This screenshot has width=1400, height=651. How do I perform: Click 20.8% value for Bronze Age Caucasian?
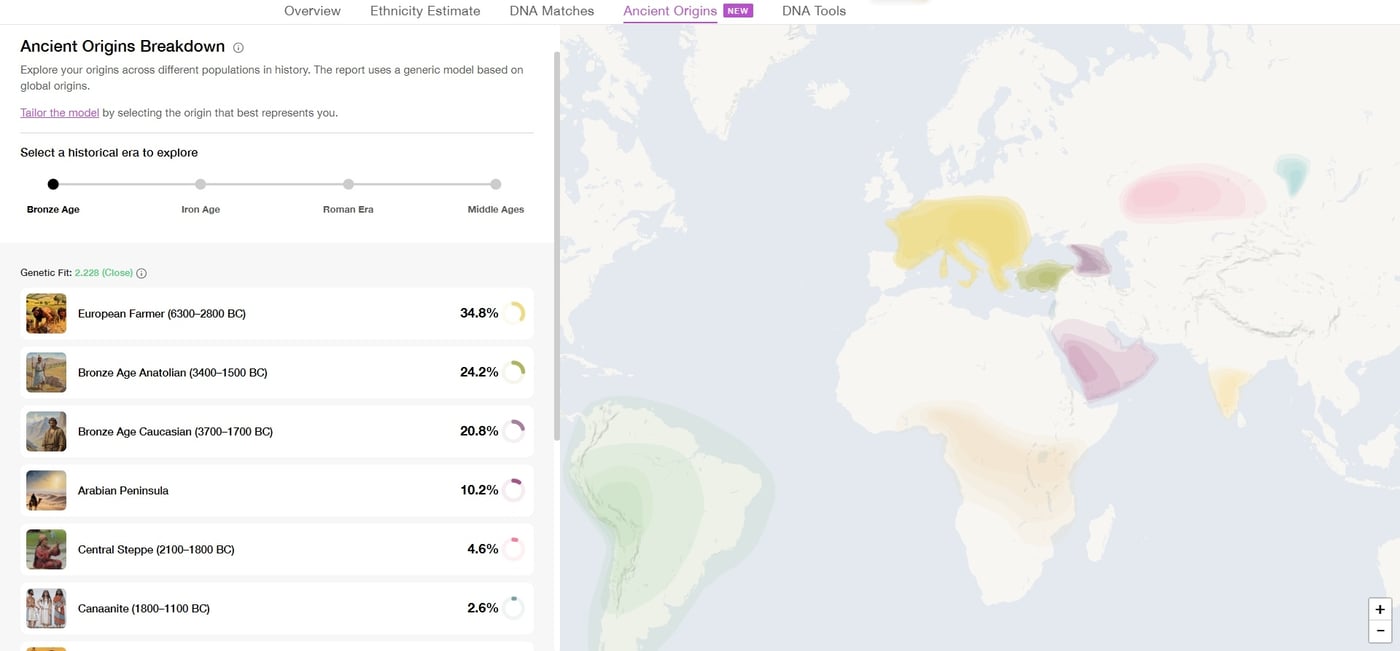tap(479, 431)
